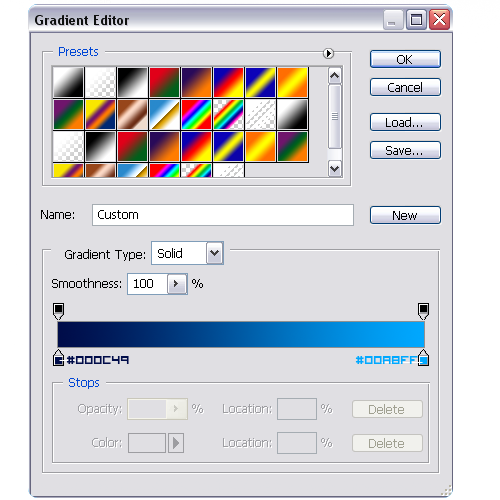Pick the copper brown gradient preset
The width and height of the screenshot is (500, 500).
tap(132, 114)
